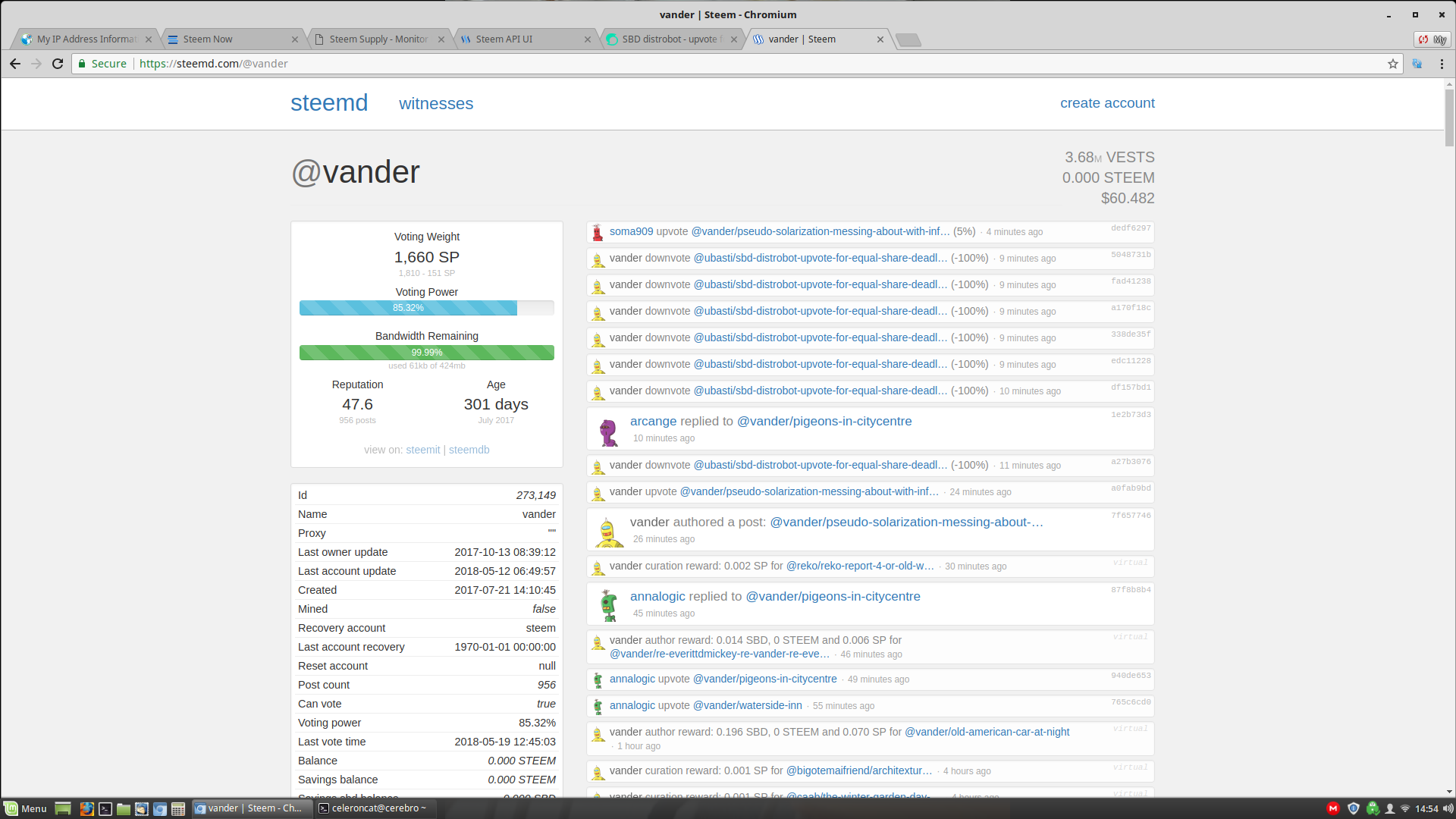This screenshot has width=1456, height=819.
Task: Click the Bandwidth Remaining 99.99% bar
Action: click(x=427, y=353)
